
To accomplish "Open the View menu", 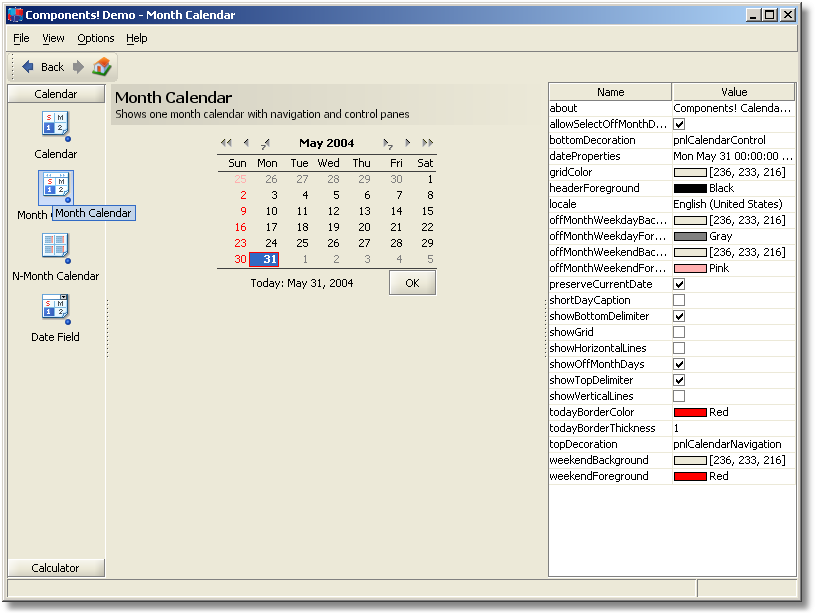I will click(53, 38).
